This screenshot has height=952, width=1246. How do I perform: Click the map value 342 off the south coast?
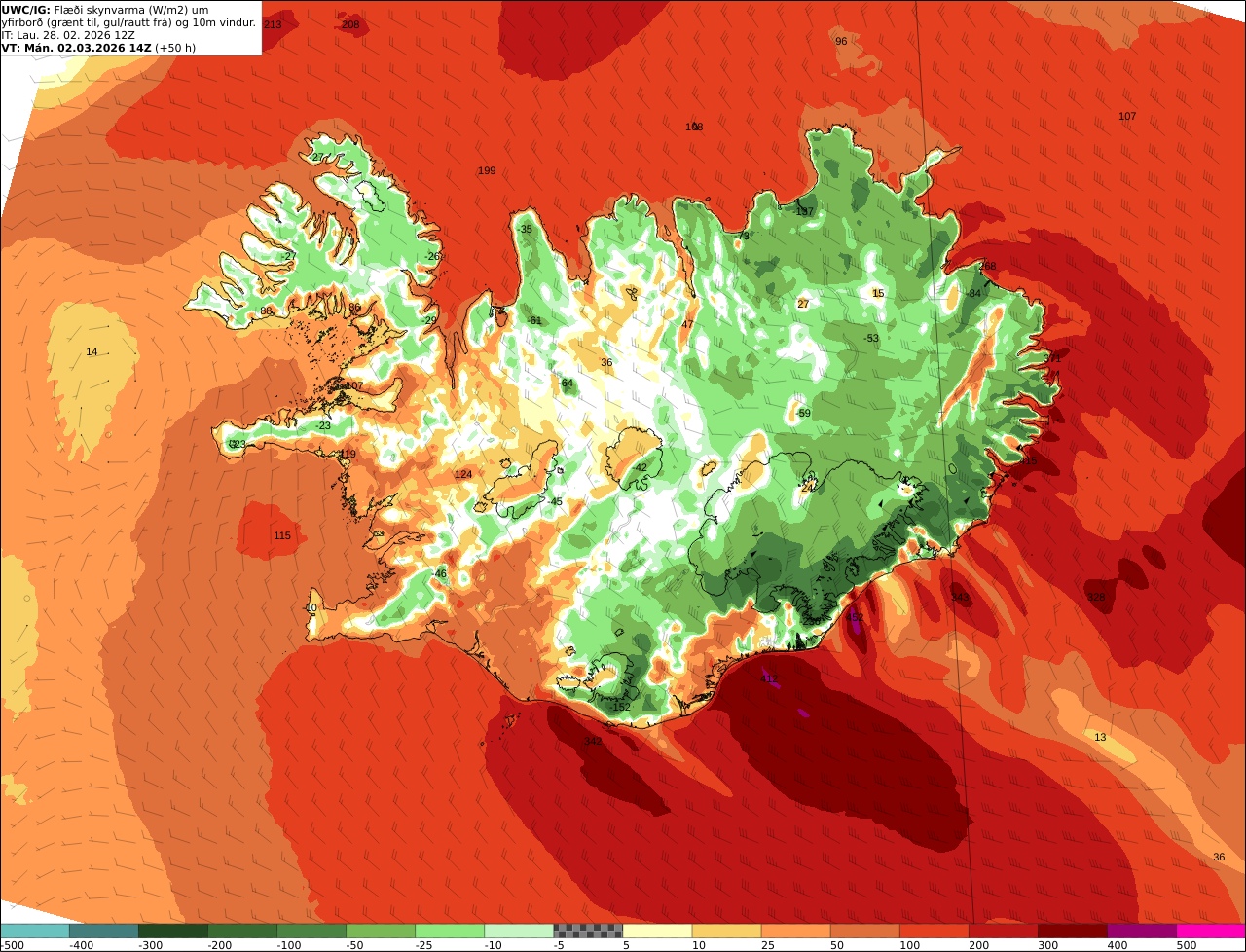(x=593, y=741)
